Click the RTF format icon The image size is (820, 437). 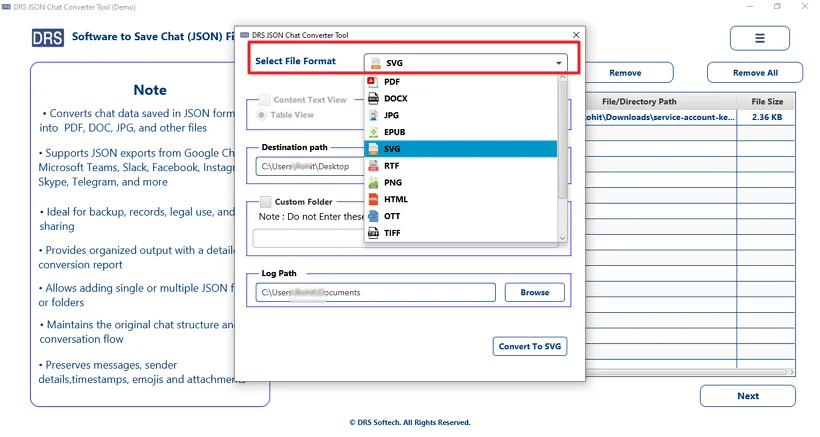click(x=373, y=166)
